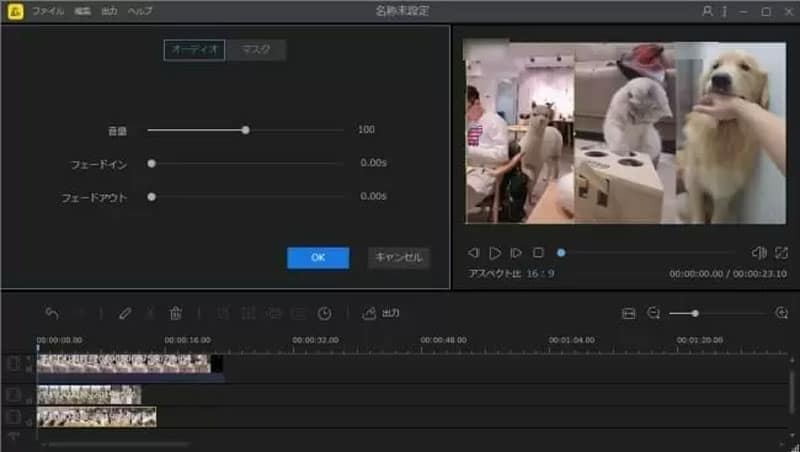Open the ファイル menu

point(48,11)
